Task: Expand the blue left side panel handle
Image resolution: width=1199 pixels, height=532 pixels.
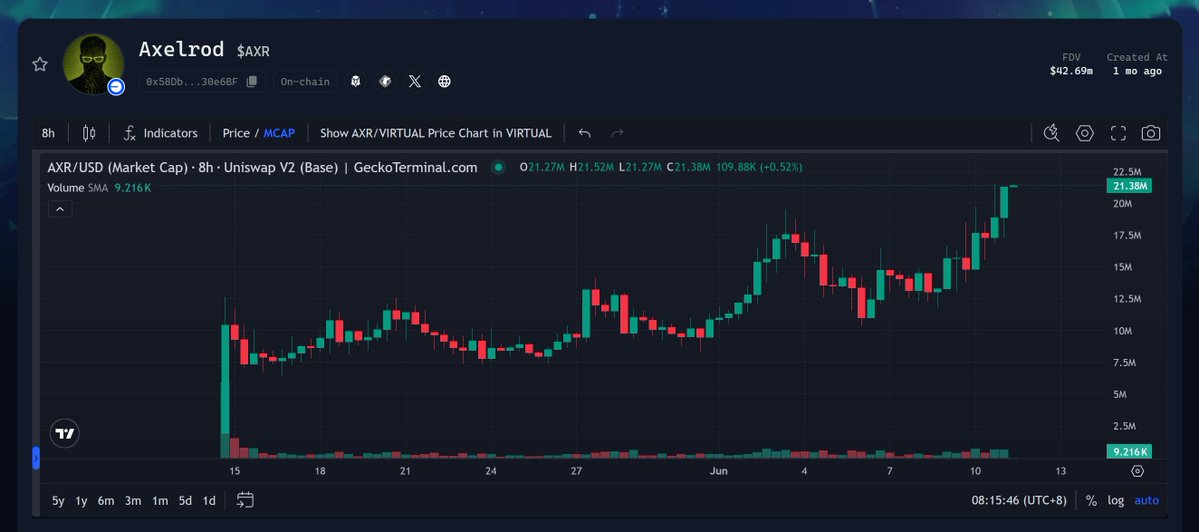Action: (x=35, y=458)
